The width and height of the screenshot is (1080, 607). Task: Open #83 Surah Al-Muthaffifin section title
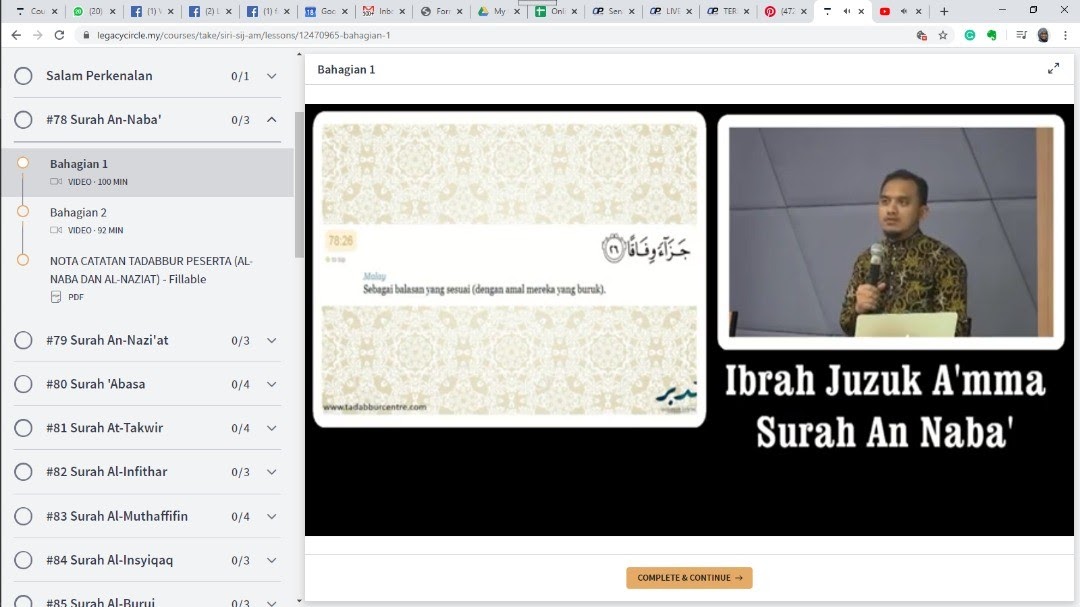[117, 516]
